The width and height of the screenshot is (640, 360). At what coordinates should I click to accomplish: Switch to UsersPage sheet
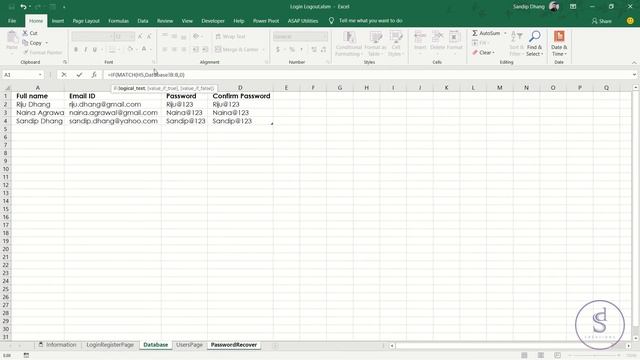[x=189, y=345]
